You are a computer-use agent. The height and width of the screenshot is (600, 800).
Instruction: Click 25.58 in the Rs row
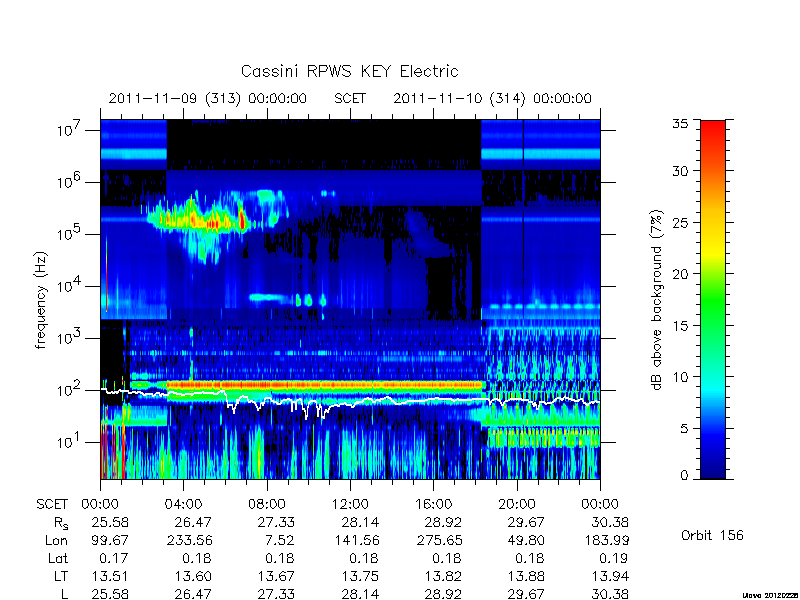point(110,522)
